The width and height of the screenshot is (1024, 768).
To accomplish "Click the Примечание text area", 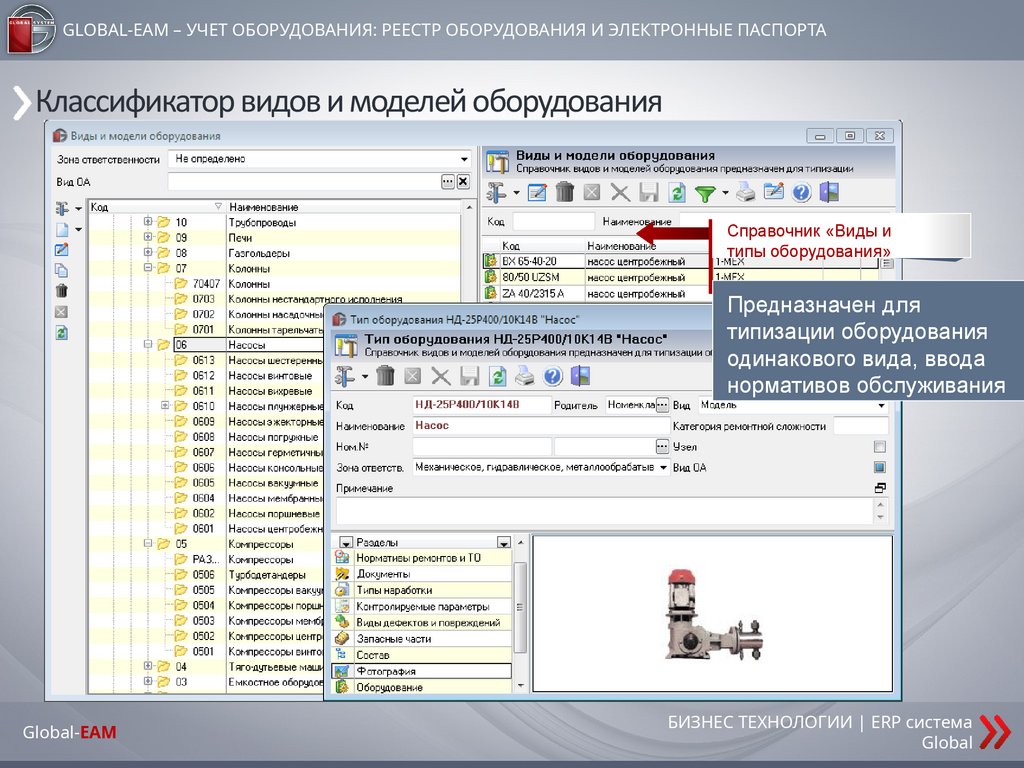I will tap(605, 510).
